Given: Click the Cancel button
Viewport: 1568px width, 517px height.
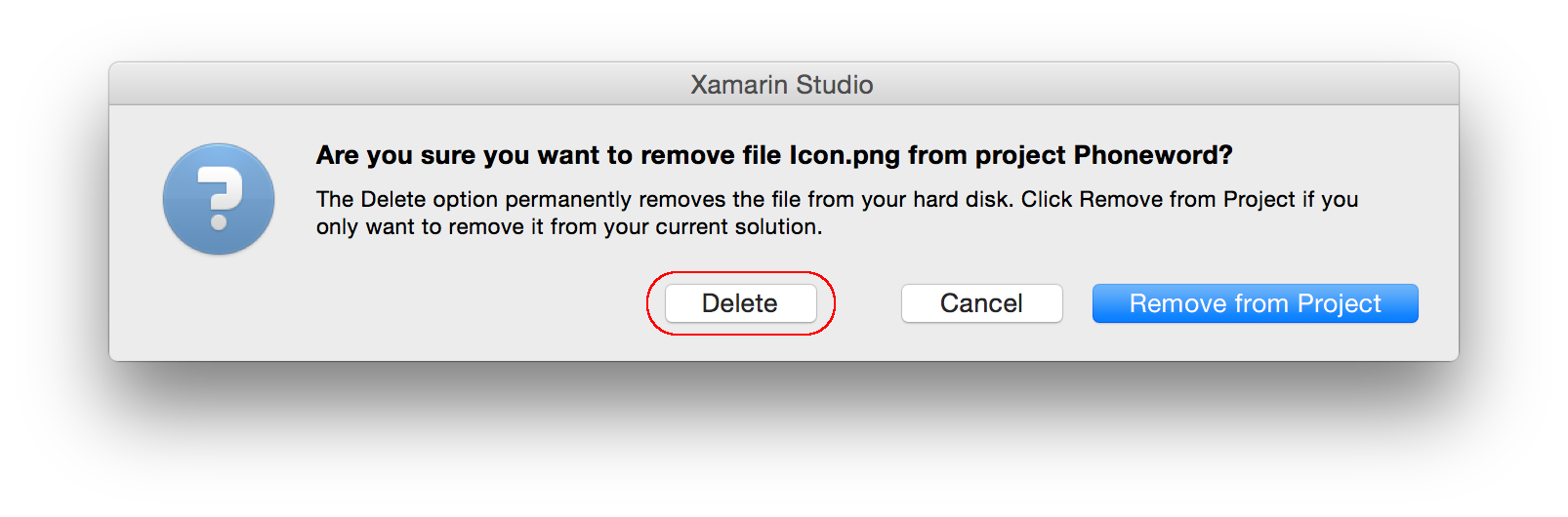Looking at the screenshot, I should click(981, 303).
